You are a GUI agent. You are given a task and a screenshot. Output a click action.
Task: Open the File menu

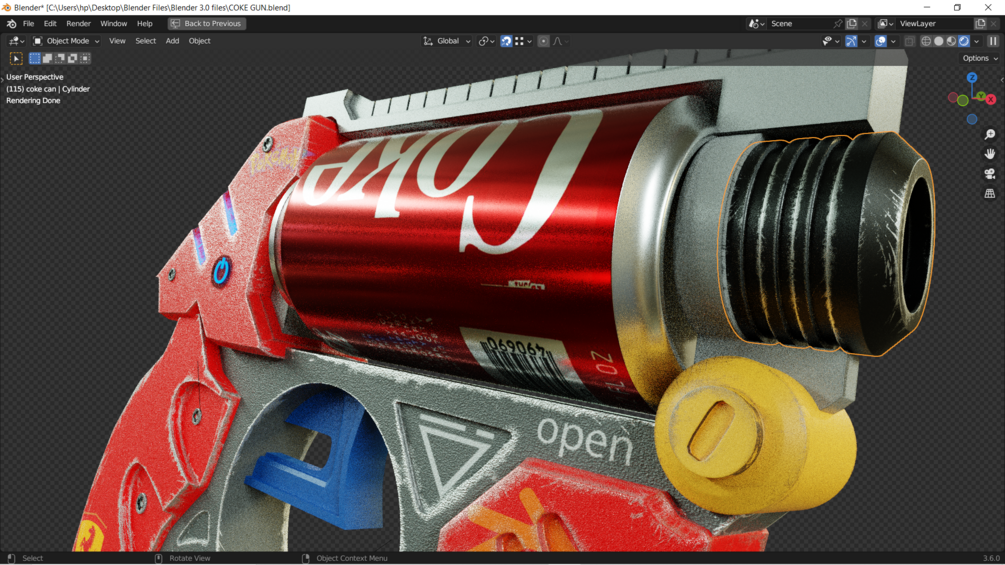tap(28, 24)
